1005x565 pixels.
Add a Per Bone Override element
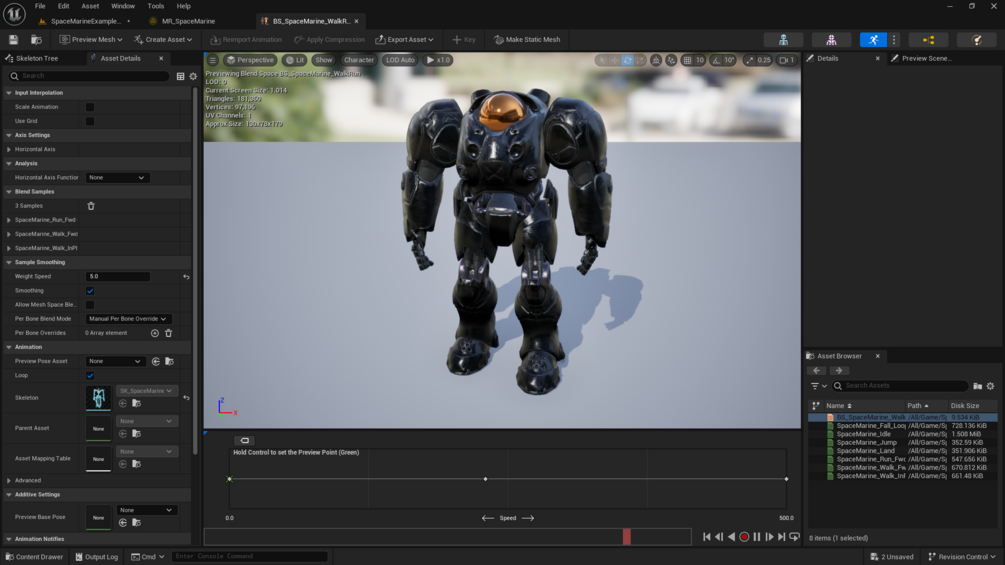tap(154, 333)
